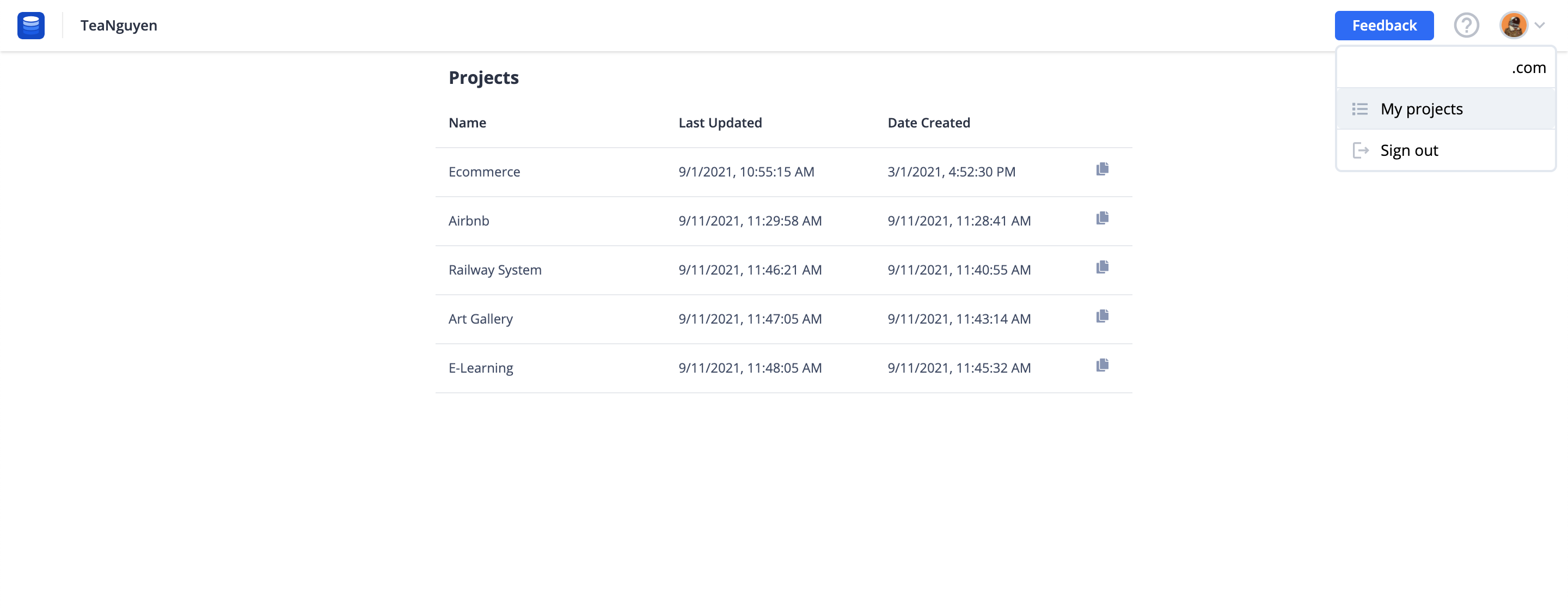Collapse the account dropdown chevron
1568x608 pixels.
pyautogui.click(x=1539, y=26)
